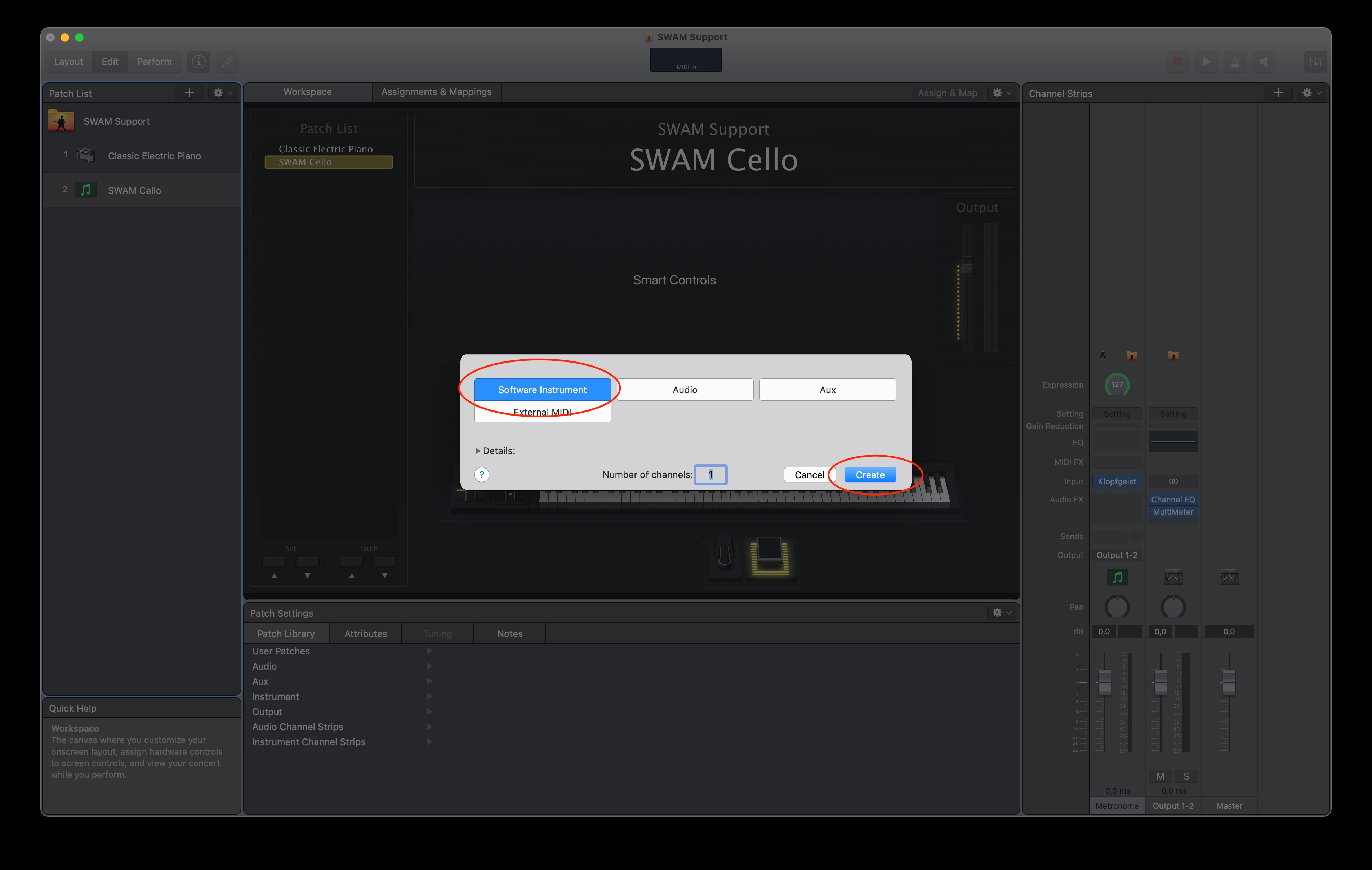Toggle Mute on the Output 1-2 strip
The width and height of the screenshot is (1372, 870).
click(x=1161, y=777)
